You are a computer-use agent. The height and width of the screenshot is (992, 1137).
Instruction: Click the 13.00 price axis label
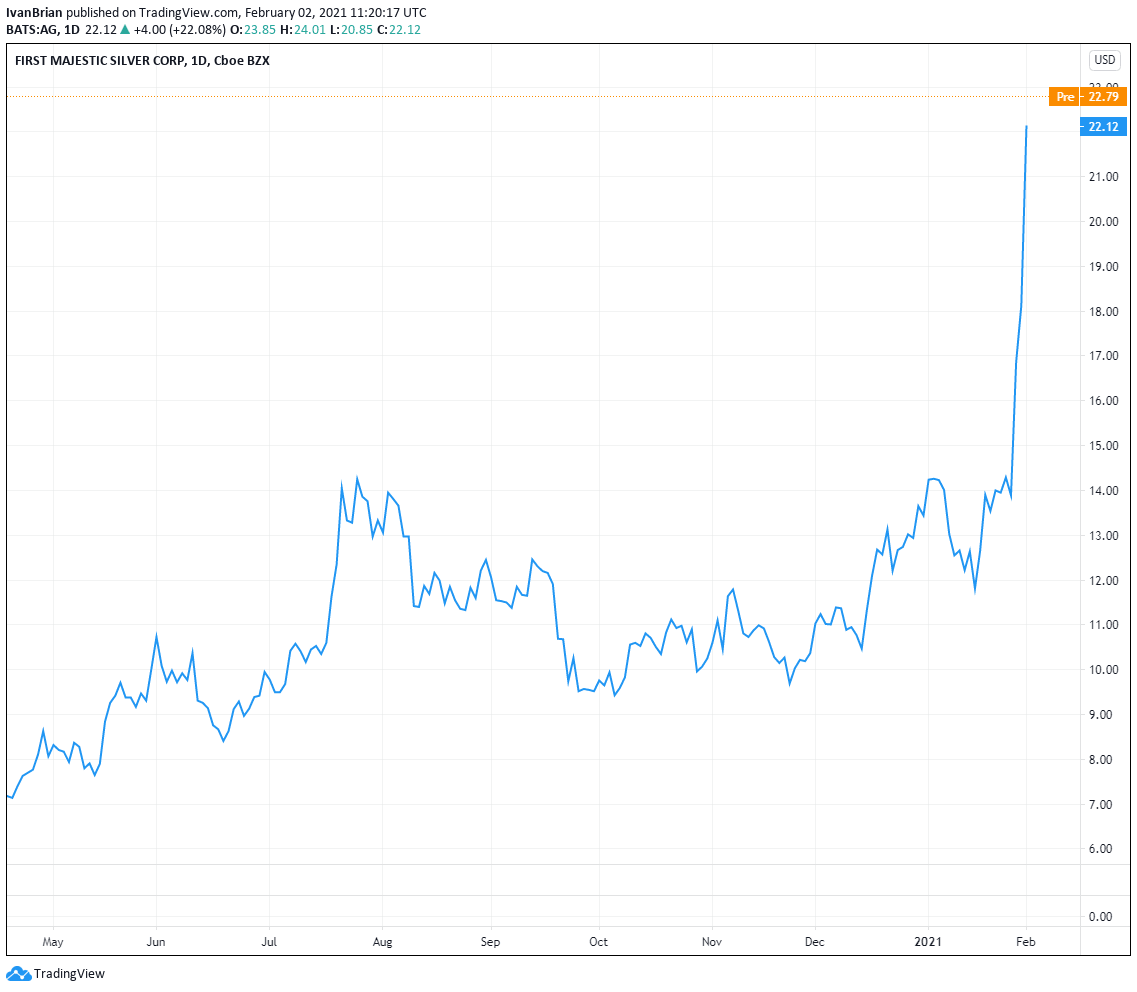(1104, 536)
